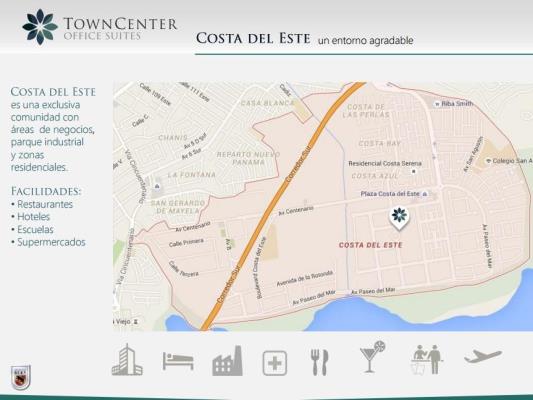Click the Hoteles facility item
This screenshot has height=400, width=533.
33,216
